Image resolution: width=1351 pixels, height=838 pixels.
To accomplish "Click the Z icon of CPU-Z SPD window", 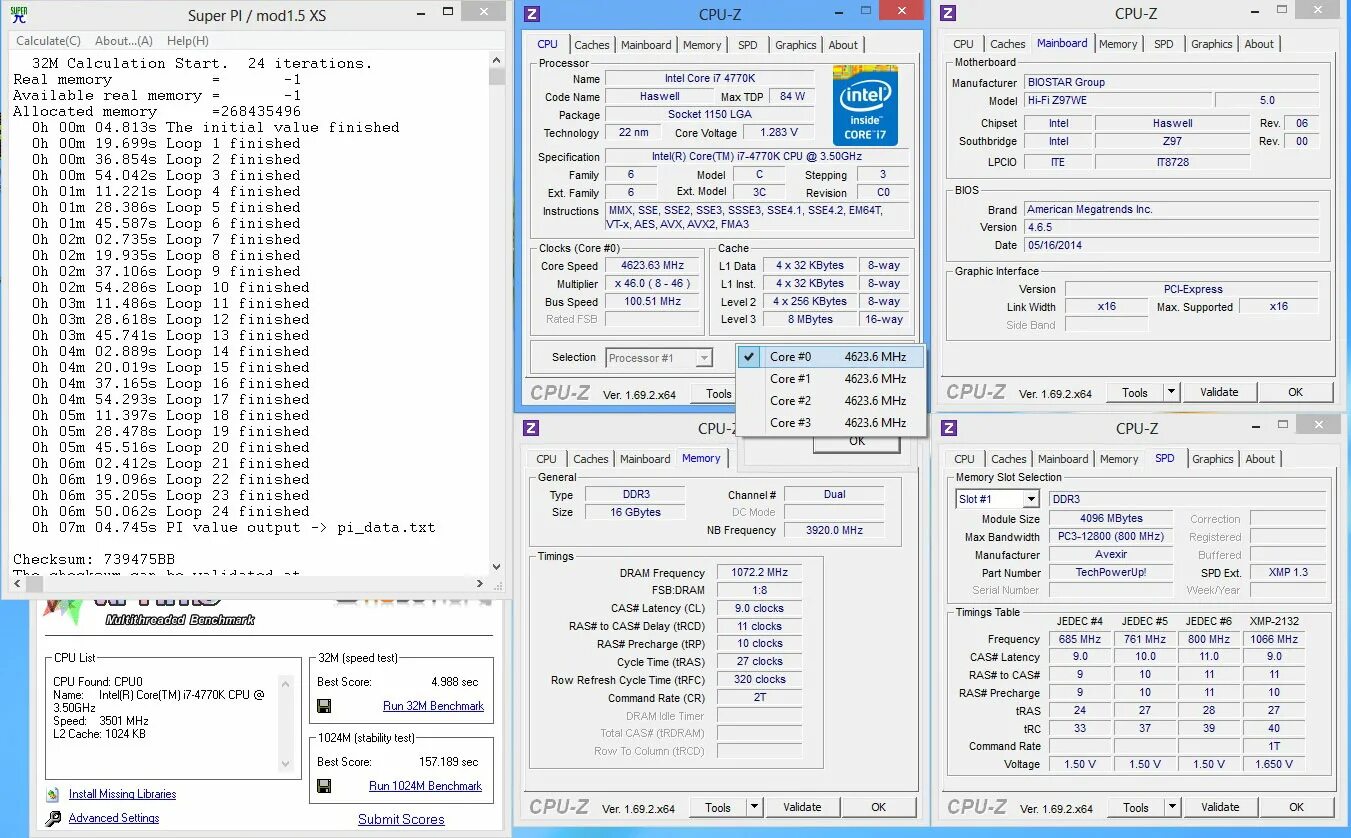I will [948, 429].
